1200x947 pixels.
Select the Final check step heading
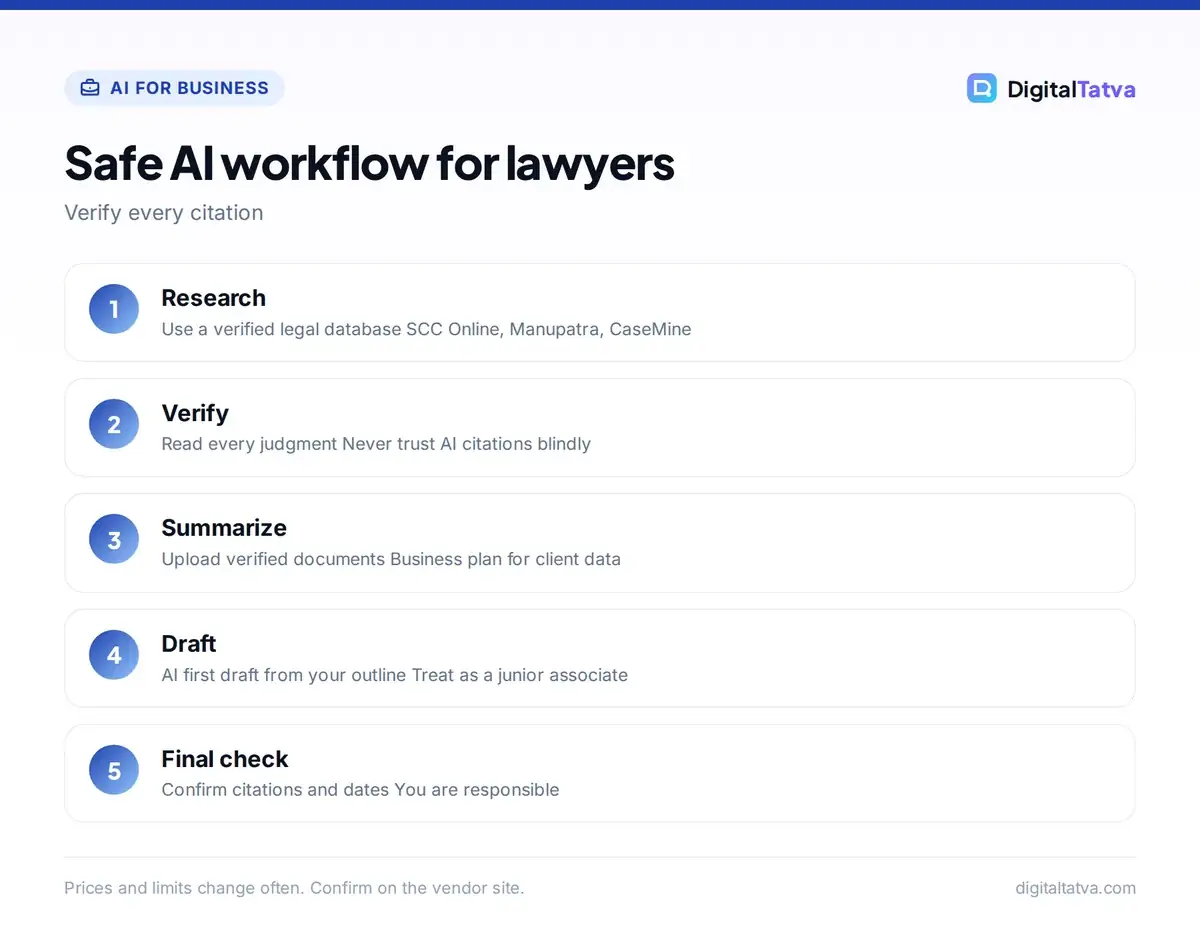click(x=225, y=759)
